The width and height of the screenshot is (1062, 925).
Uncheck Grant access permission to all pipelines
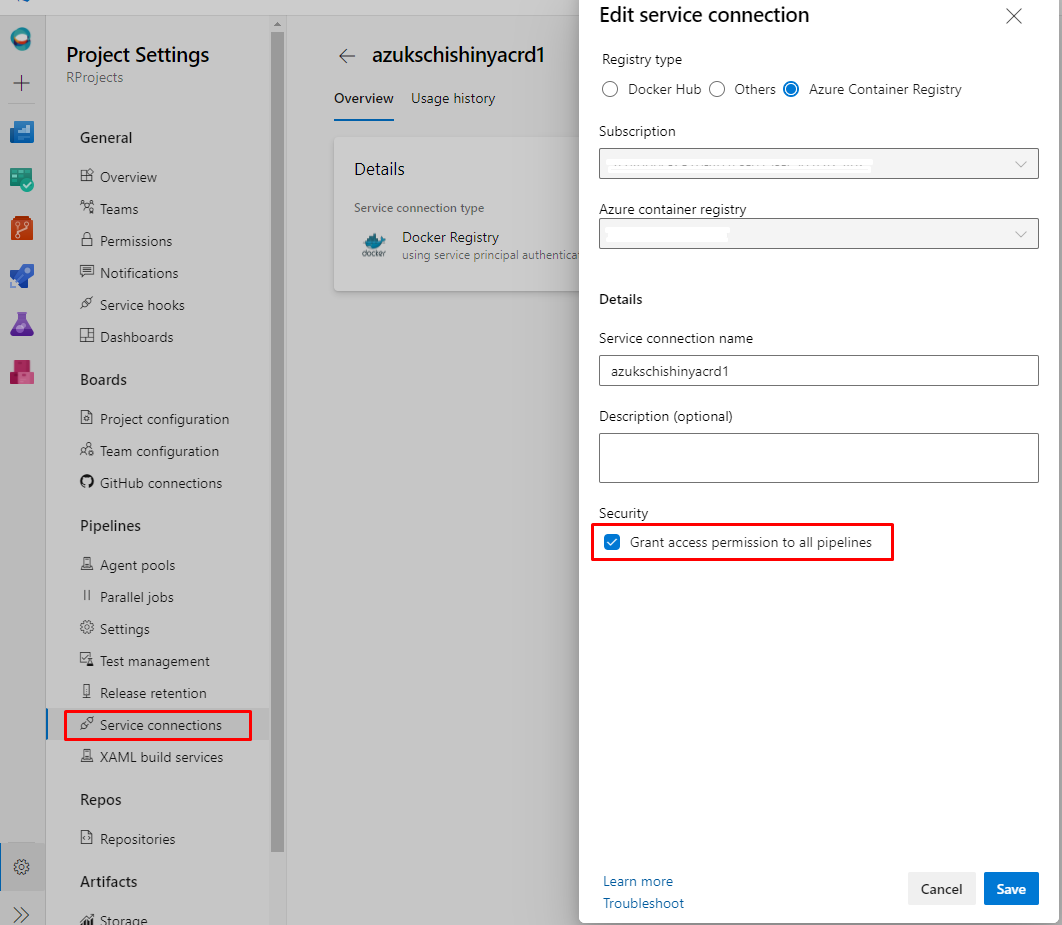pyautogui.click(x=612, y=542)
